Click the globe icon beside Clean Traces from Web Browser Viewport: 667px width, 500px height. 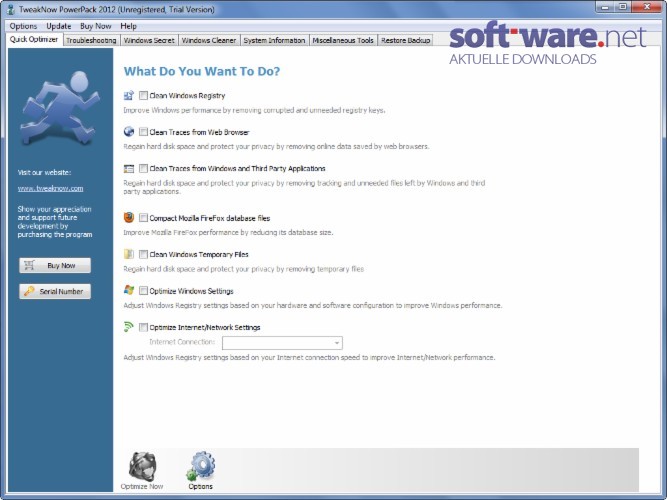(x=129, y=131)
